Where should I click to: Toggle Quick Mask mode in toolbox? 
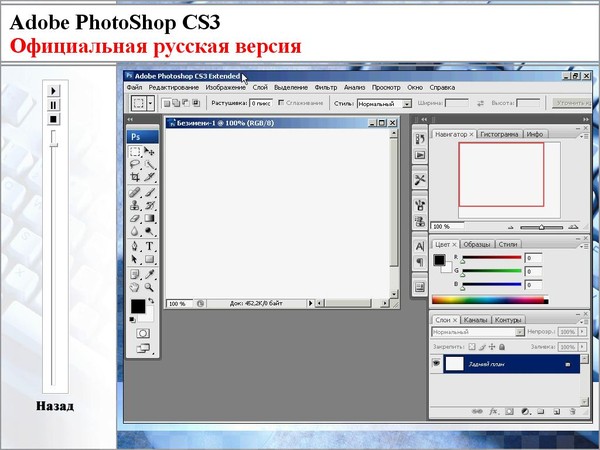[143, 333]
